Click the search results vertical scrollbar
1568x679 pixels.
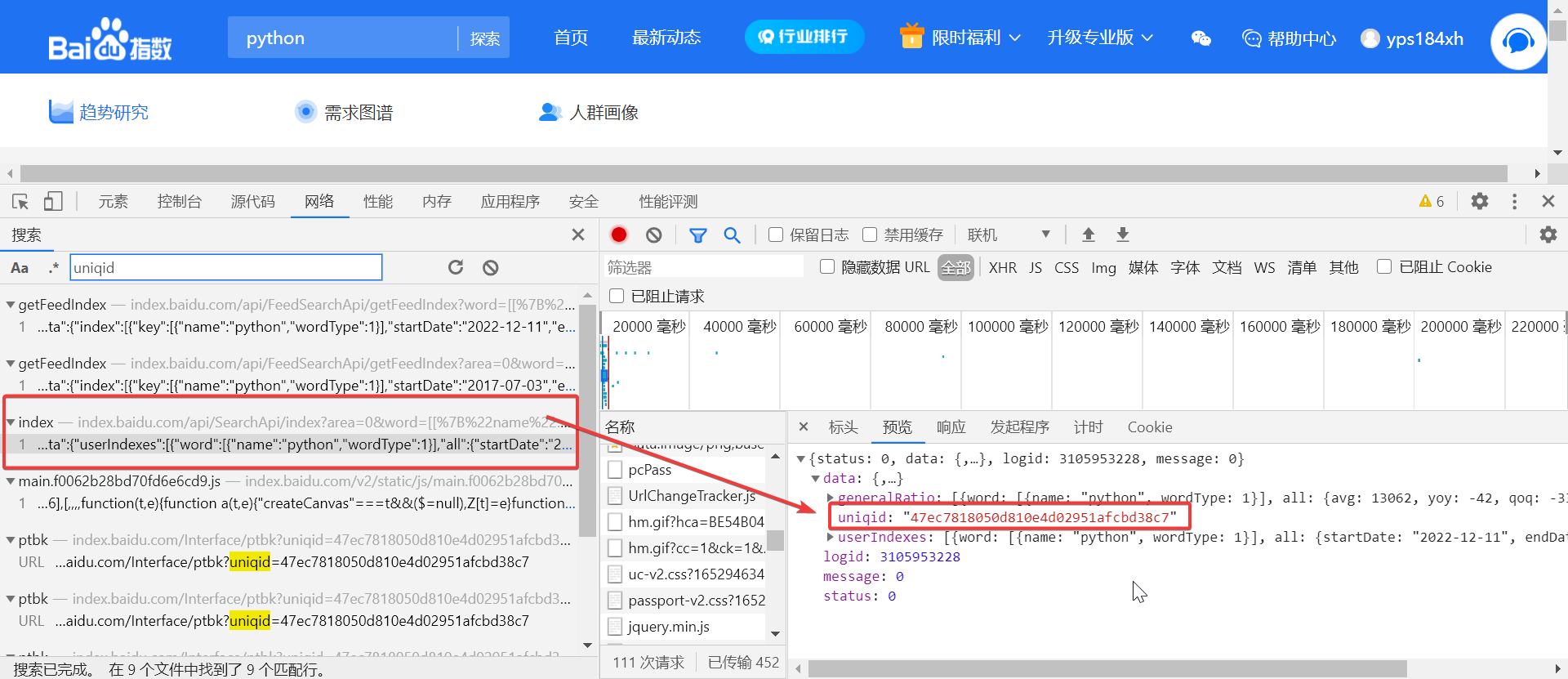588,421
